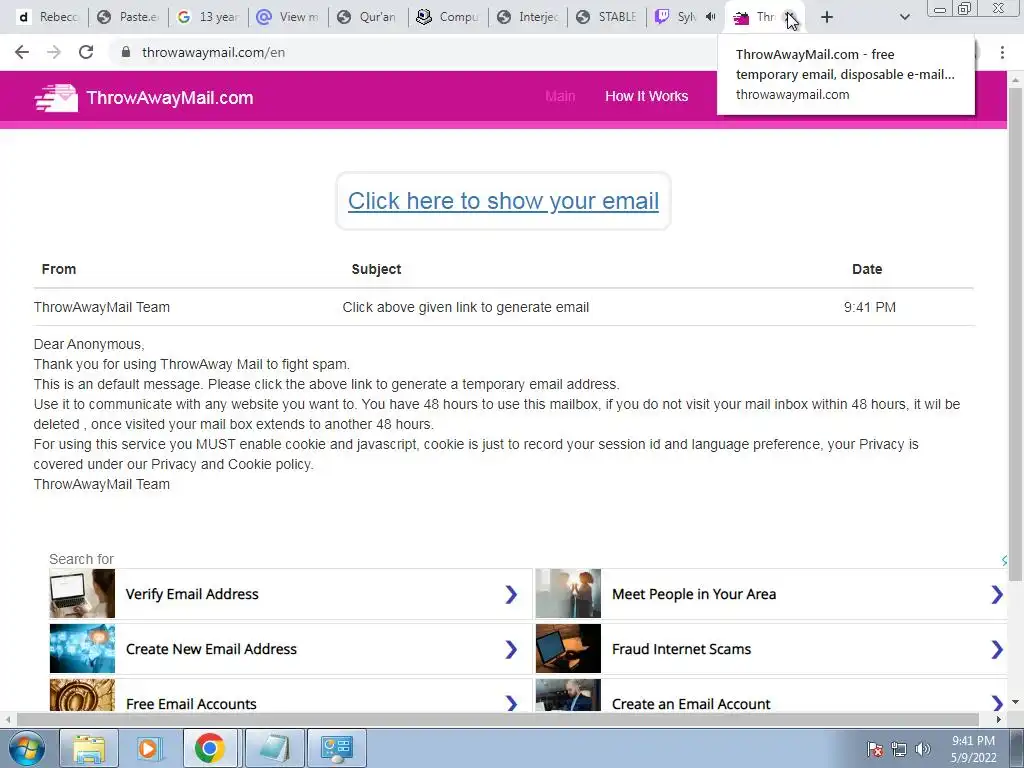Screen dimensions: 1024x768
Task: Click the arrow beside Verify Email Address
Action: pos(511,594)
